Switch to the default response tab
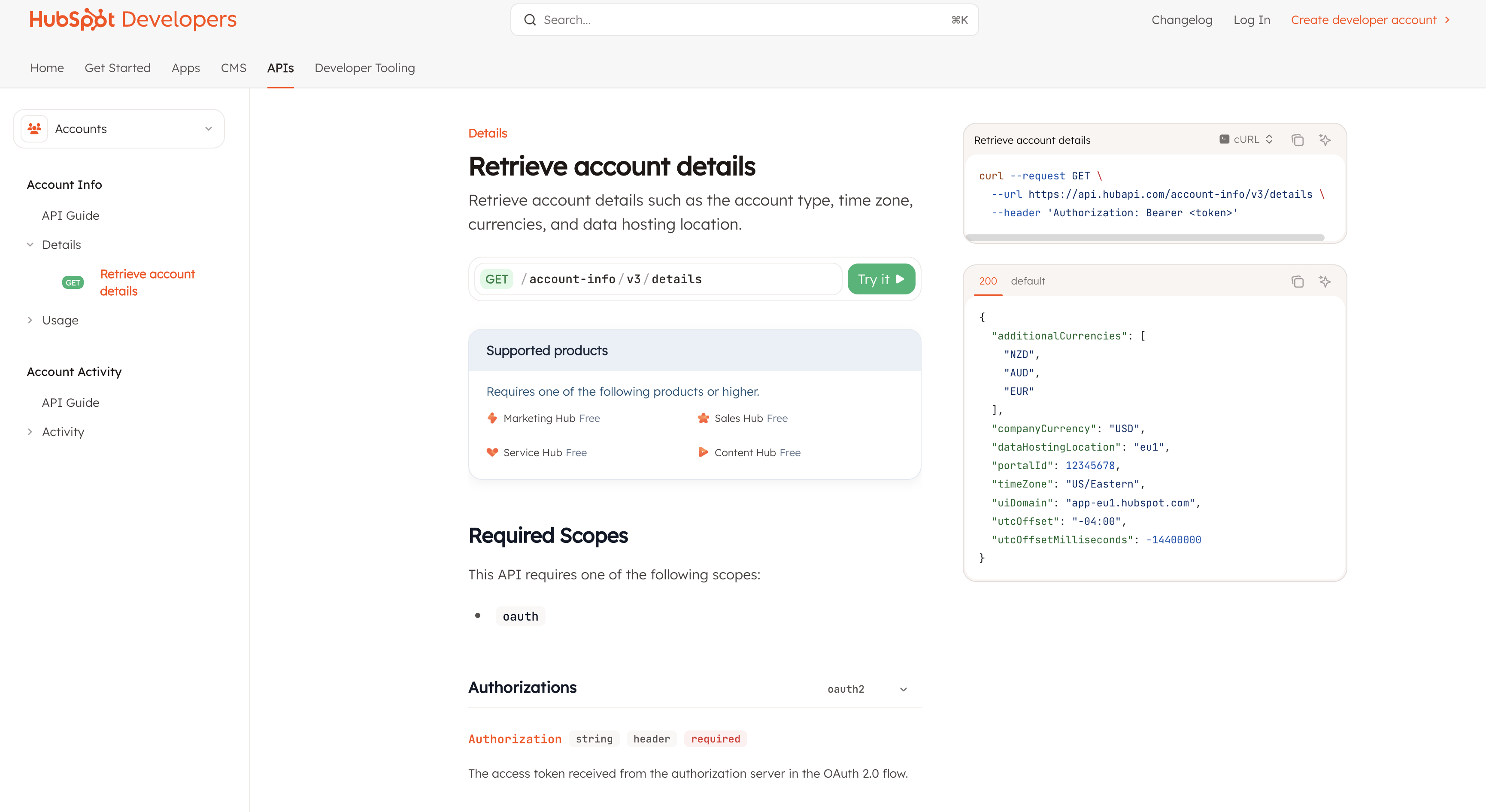Viewport: 1486px width, 812px height. pyautogui.click(x=1028, y=281)
